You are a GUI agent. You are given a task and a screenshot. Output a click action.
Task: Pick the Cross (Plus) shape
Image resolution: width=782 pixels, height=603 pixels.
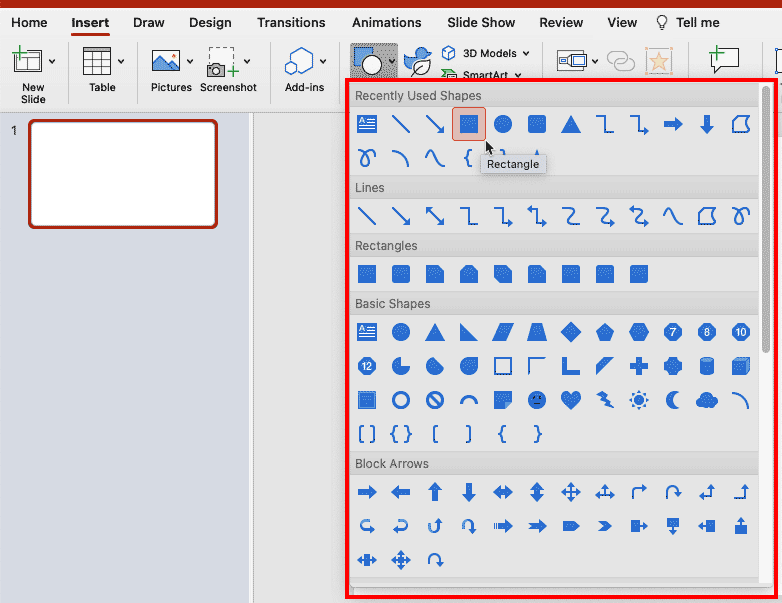639,366
